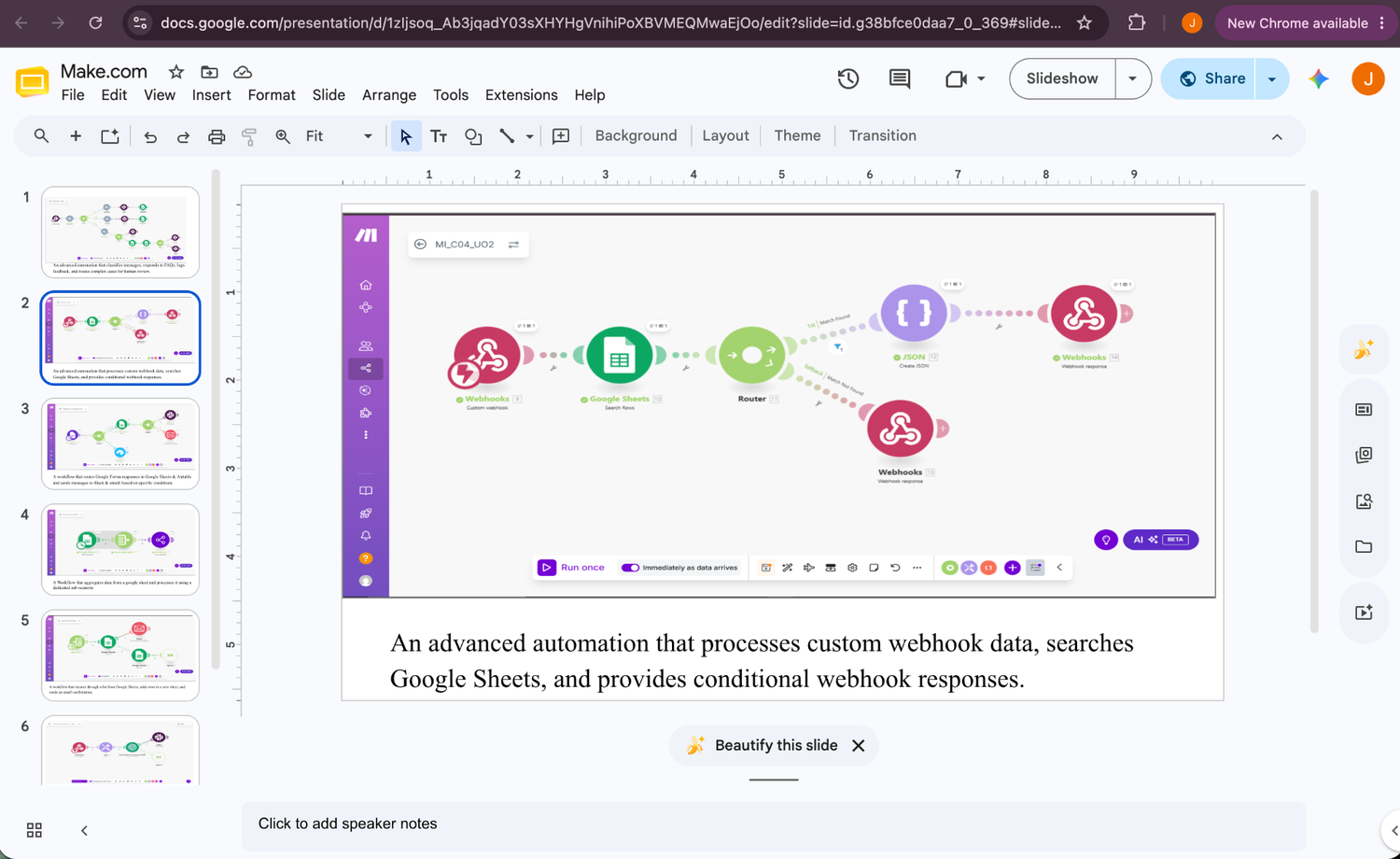
Task: Open Gemini sparkle icon in header
Action: point(1318,79)
